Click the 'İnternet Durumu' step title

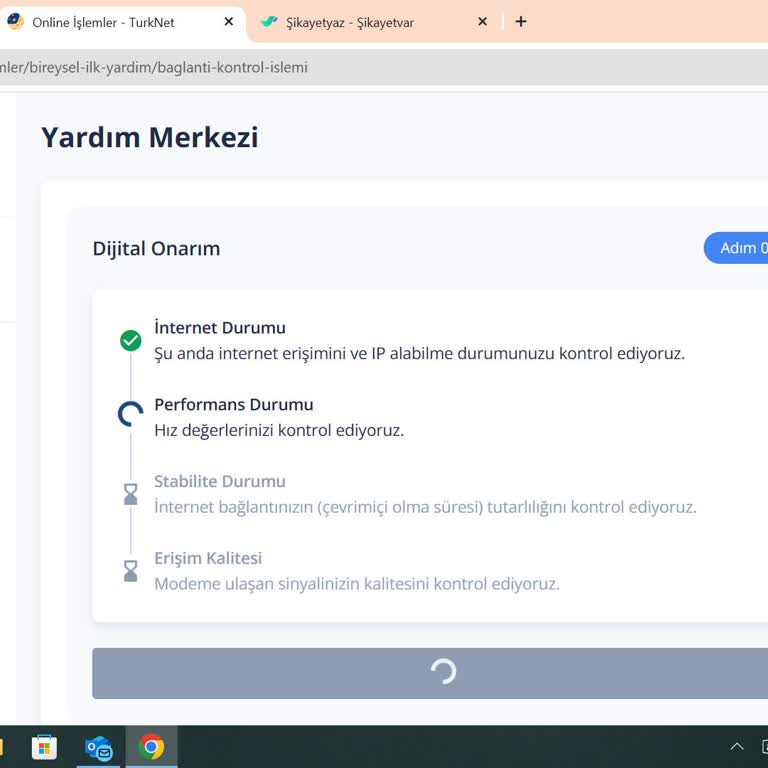pos(220,328)
